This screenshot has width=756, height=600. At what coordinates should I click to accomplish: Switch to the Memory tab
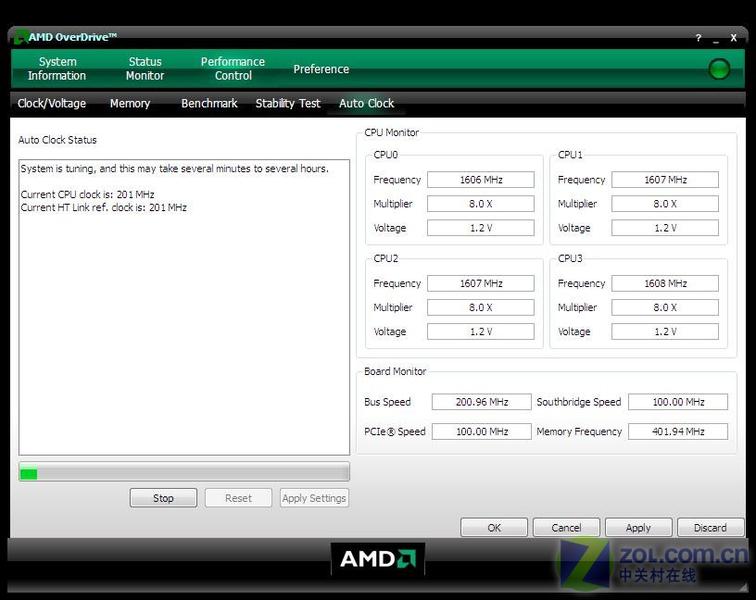tap(130, 103)
